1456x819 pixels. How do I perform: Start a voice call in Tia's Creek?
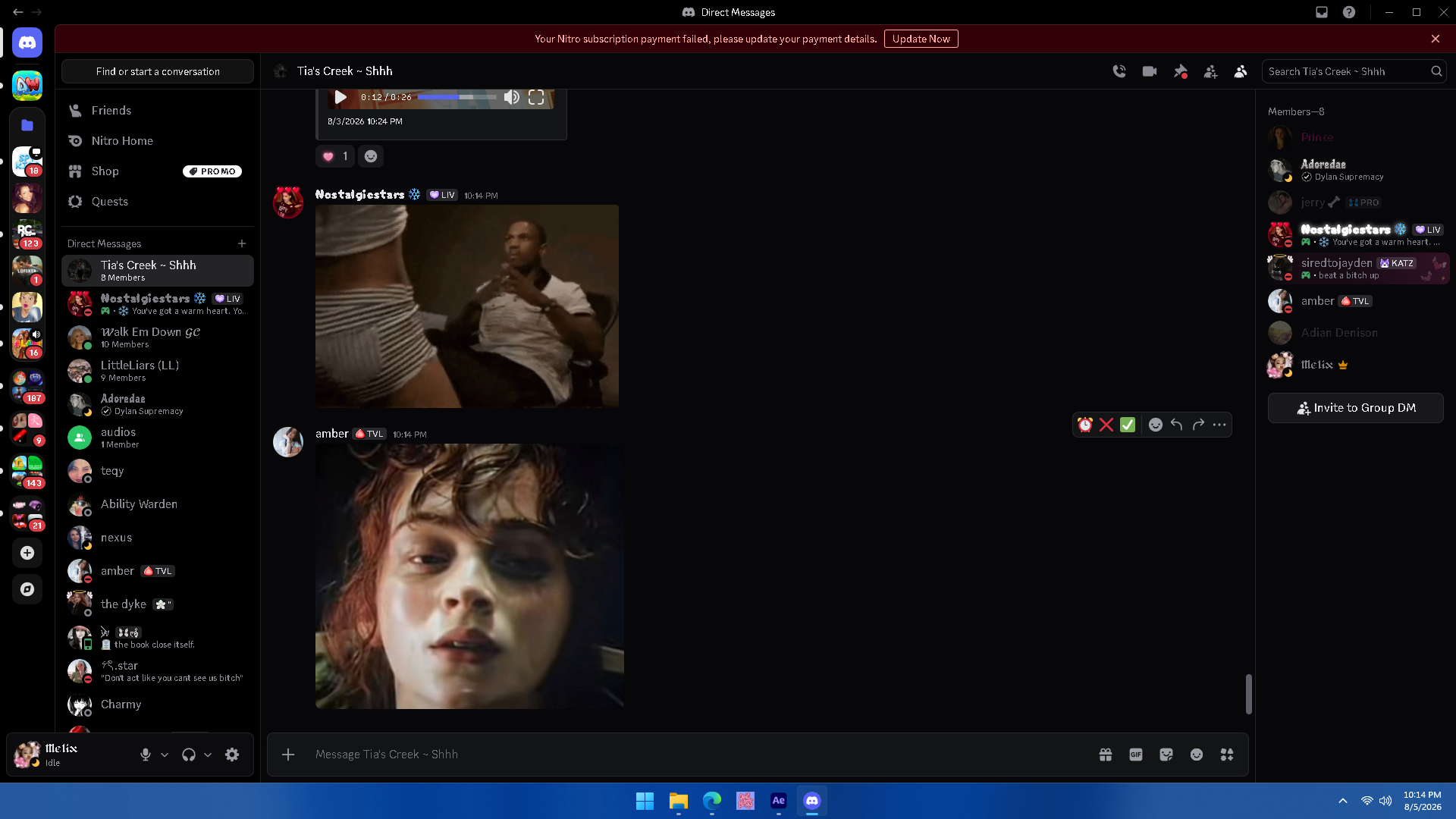tap(1119, 71)
